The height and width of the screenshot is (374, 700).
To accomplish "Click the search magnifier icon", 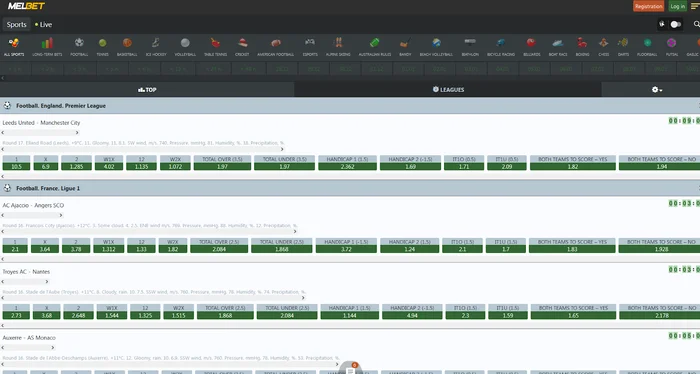I will click(x=696, y=24).
